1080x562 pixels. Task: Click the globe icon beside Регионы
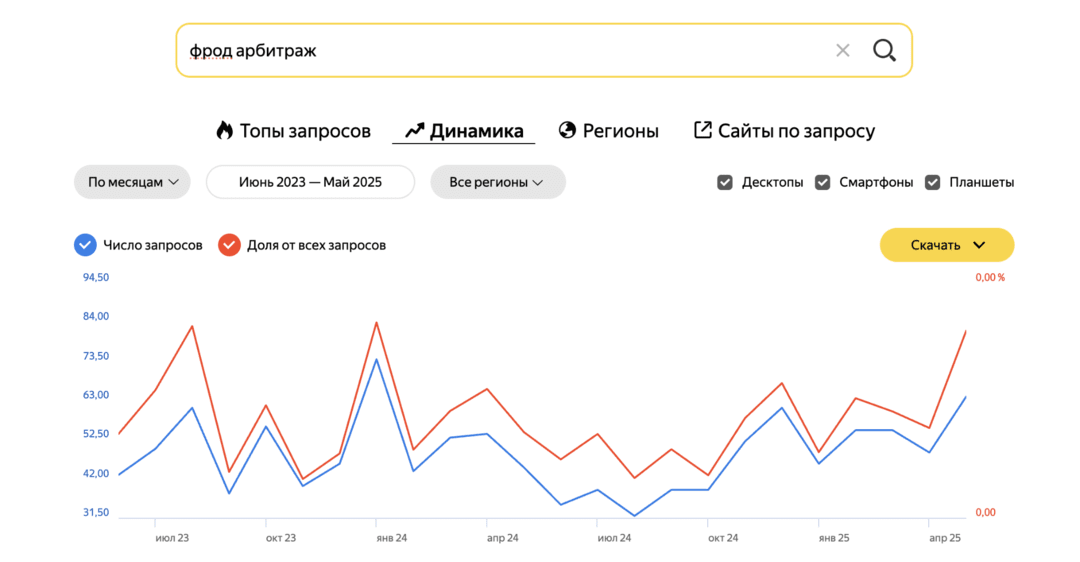click(567, 131)
